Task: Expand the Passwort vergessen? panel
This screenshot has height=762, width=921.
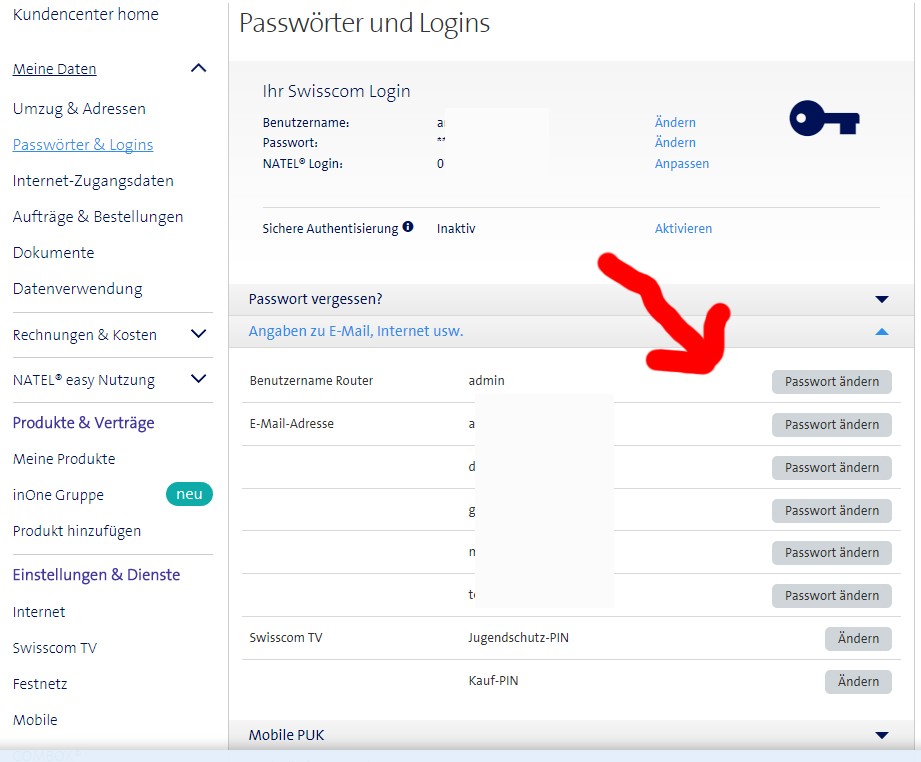Action: 881,299
